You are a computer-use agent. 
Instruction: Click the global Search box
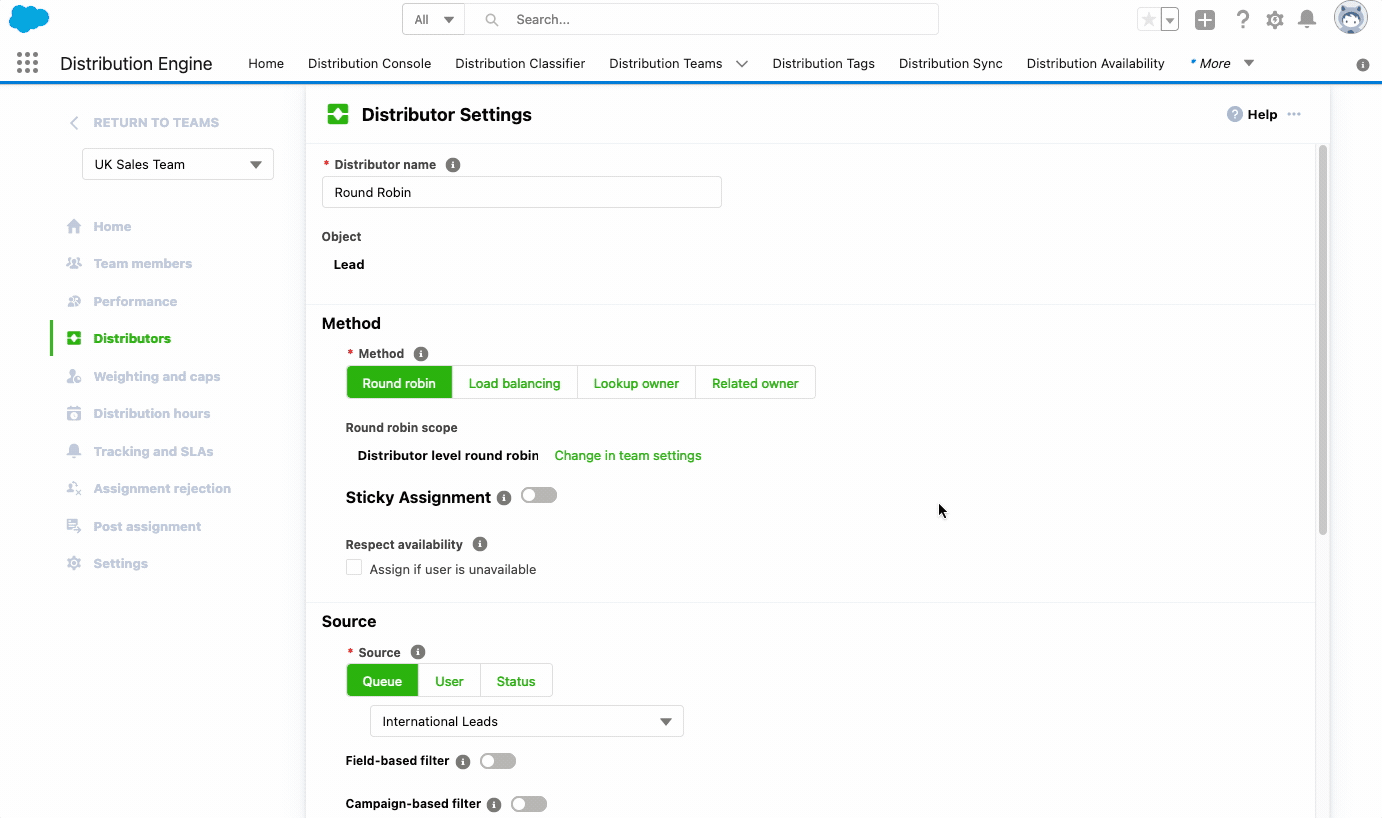coord(702,19)
